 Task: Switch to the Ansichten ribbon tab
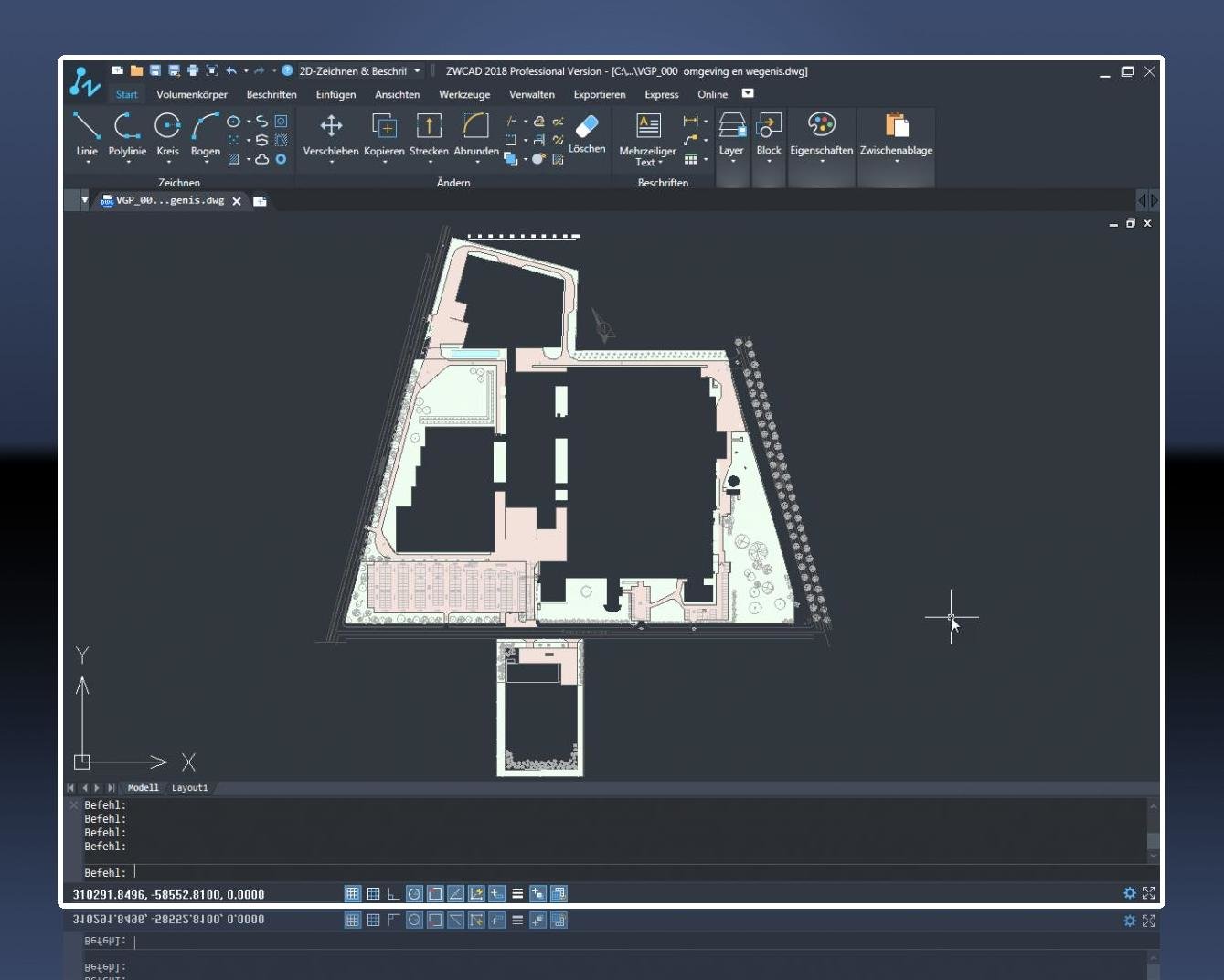[x=398, y=94]
